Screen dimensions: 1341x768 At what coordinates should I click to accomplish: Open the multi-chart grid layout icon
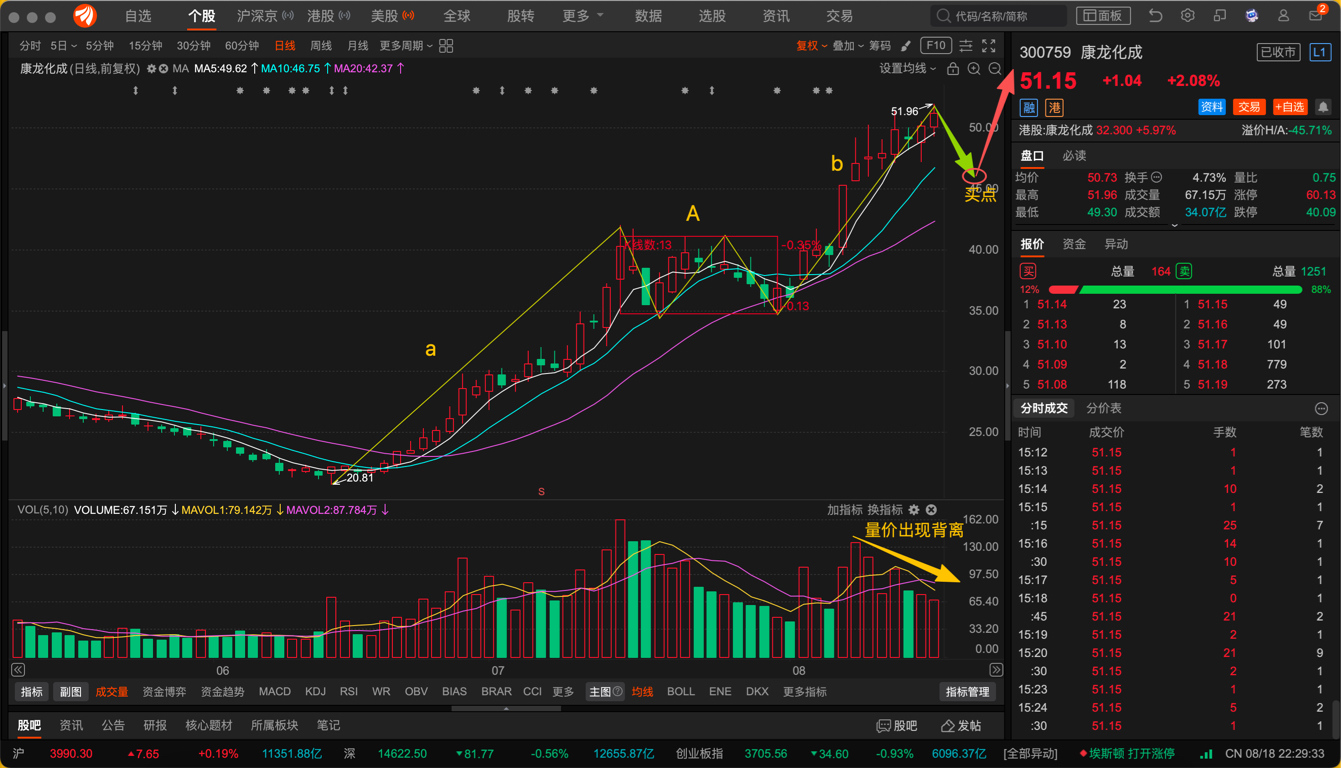(x=446, y=46)
